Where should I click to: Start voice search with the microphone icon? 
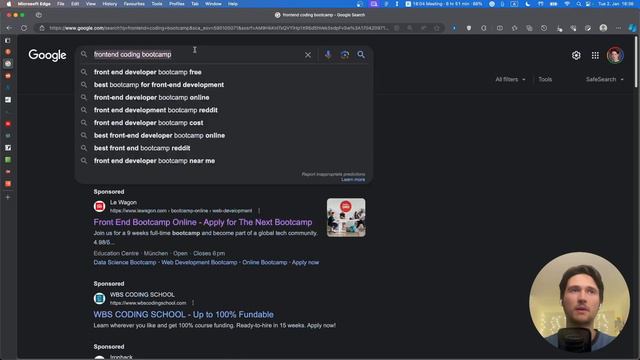[x=328, y=55]
